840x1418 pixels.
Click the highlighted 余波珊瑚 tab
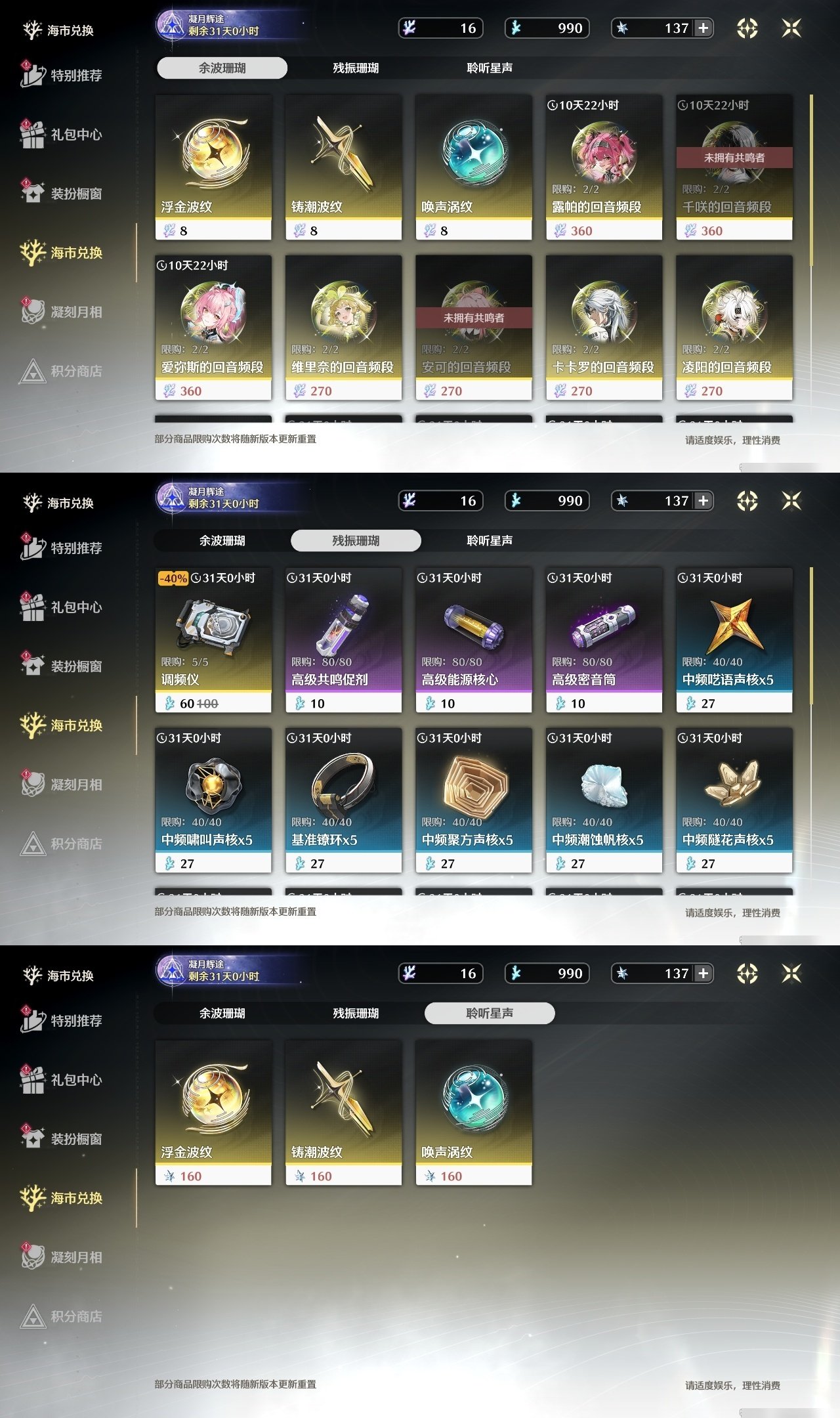222,68
